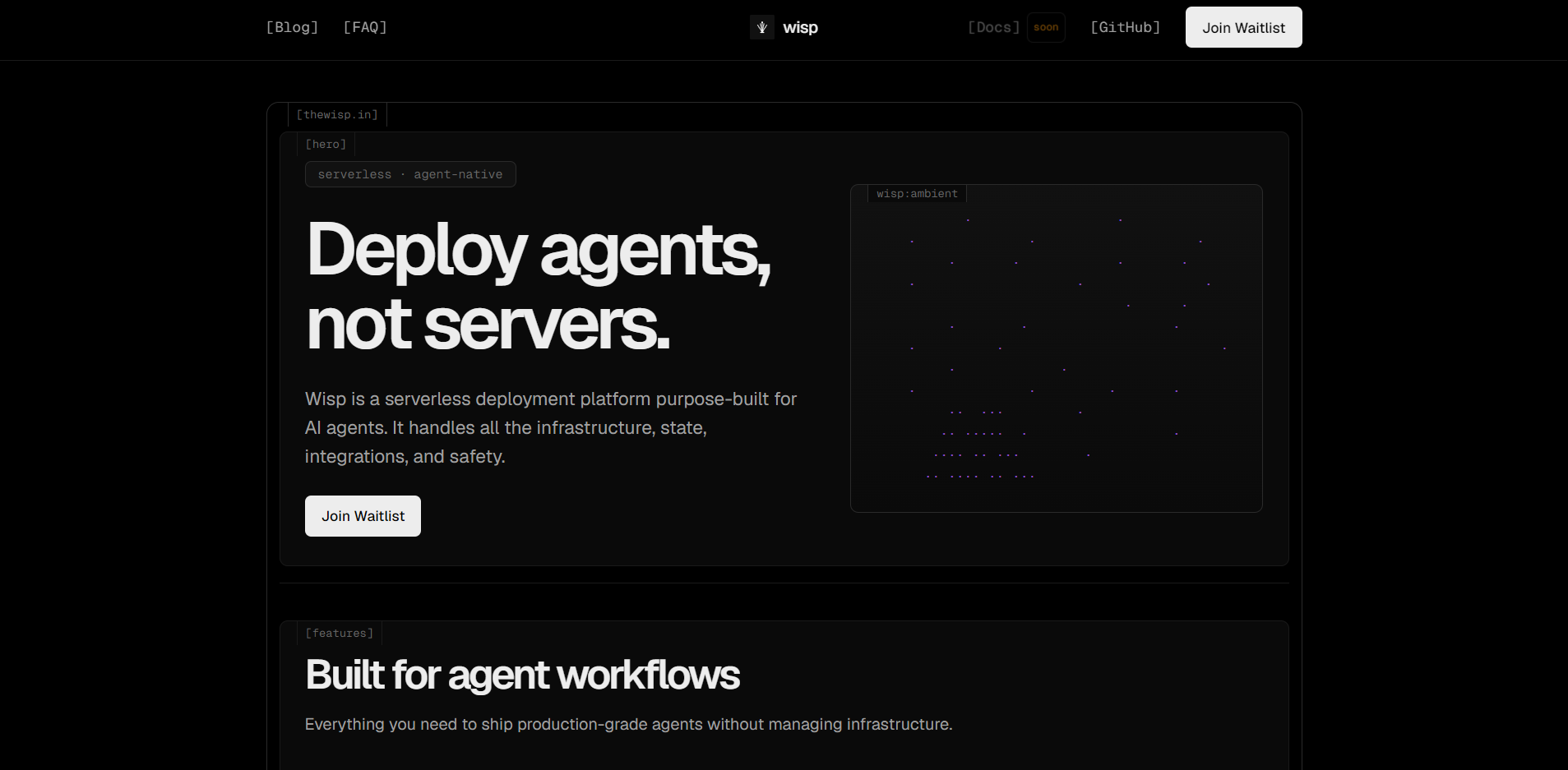Open the [Docs] navigation link
This screenshot has height=770, width=1568.
click(x=993, y=27)
